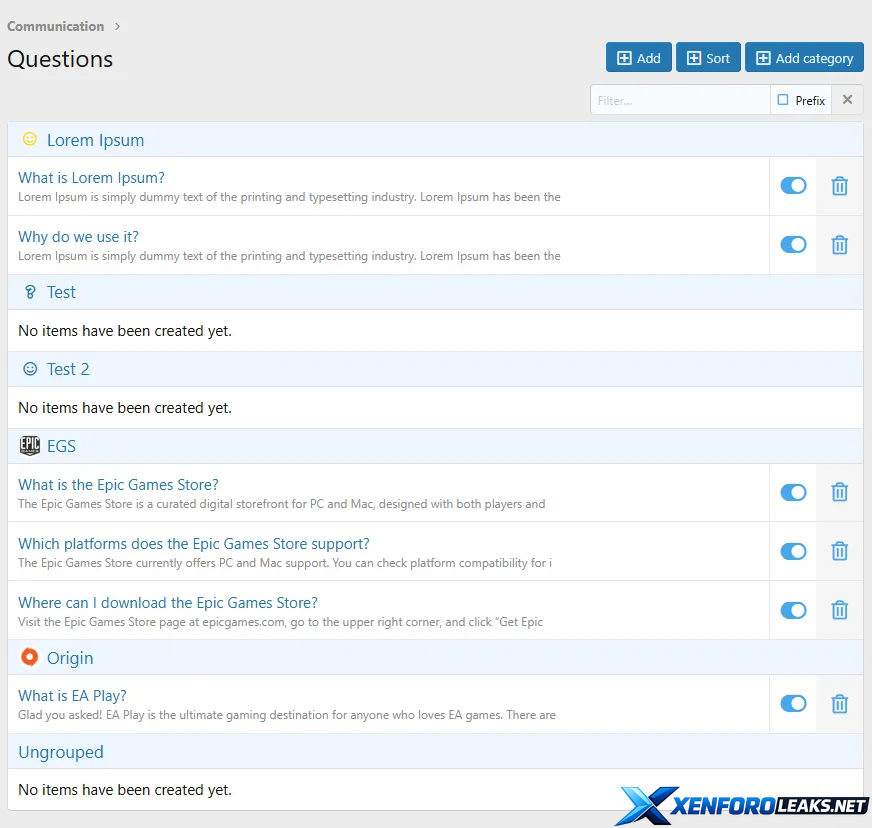Open the EGS category heading
872x828 pixels.
61,446
